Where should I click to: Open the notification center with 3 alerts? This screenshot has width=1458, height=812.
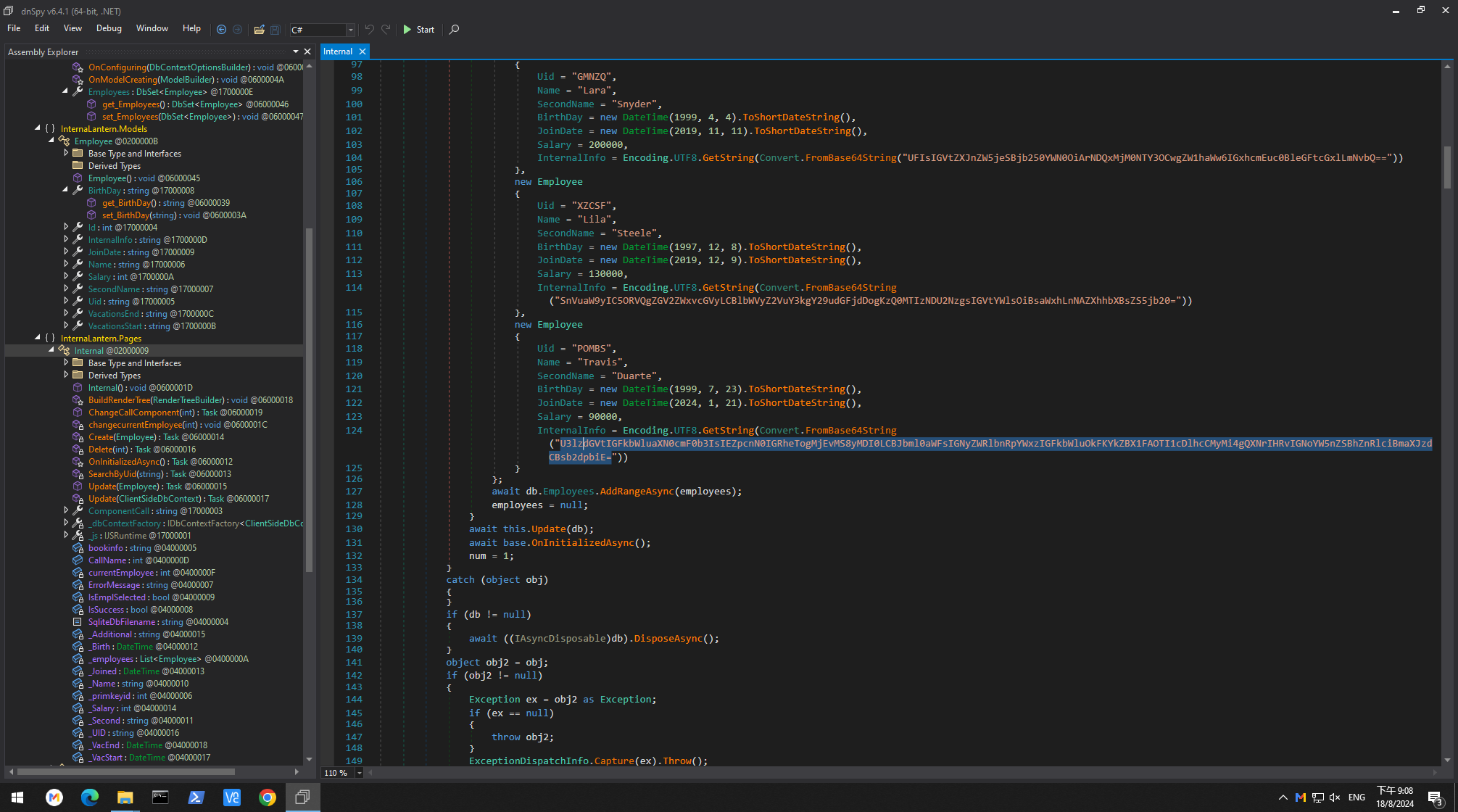[1435, 798]
